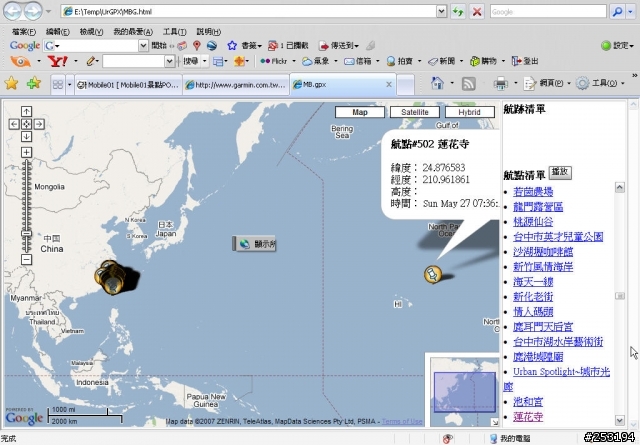This screenshot has width=640, height=445.
Task: Click the RSS feeds icon in command bar
Action: (x=469, y=84)
